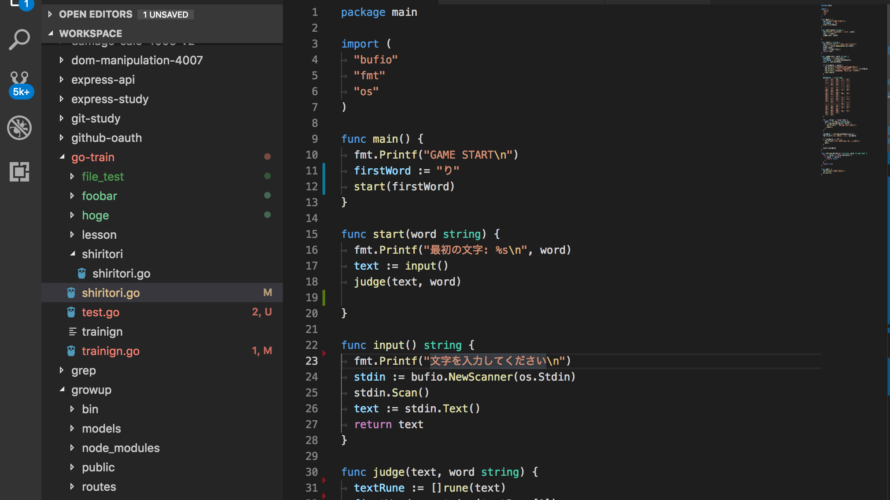890x500 pixels.
Task: Expand the bin folder
Action: click(x=72, y=409)
